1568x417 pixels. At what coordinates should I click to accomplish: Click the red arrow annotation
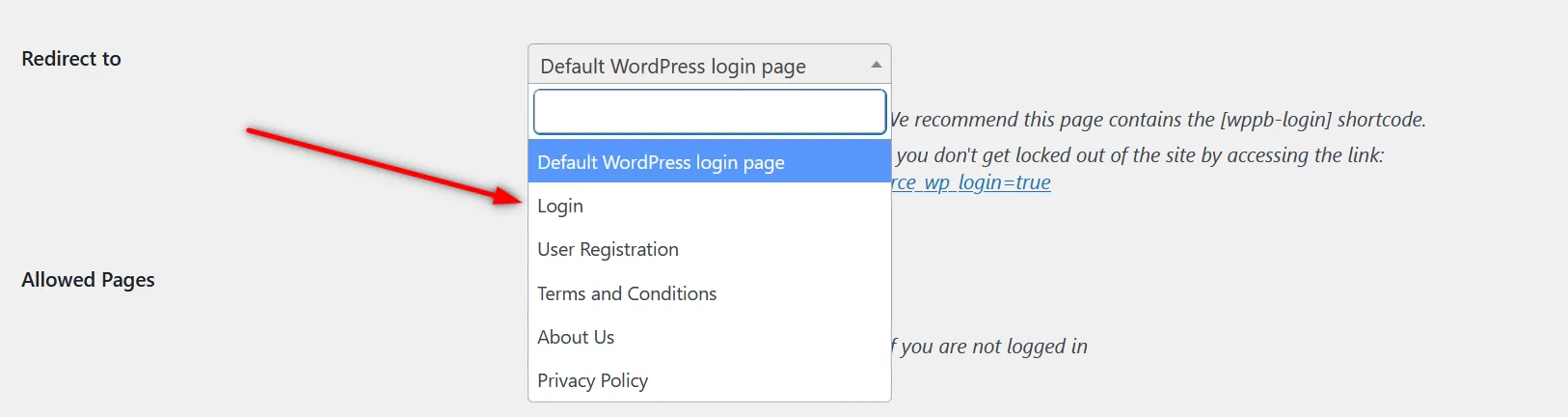point(376,163)
